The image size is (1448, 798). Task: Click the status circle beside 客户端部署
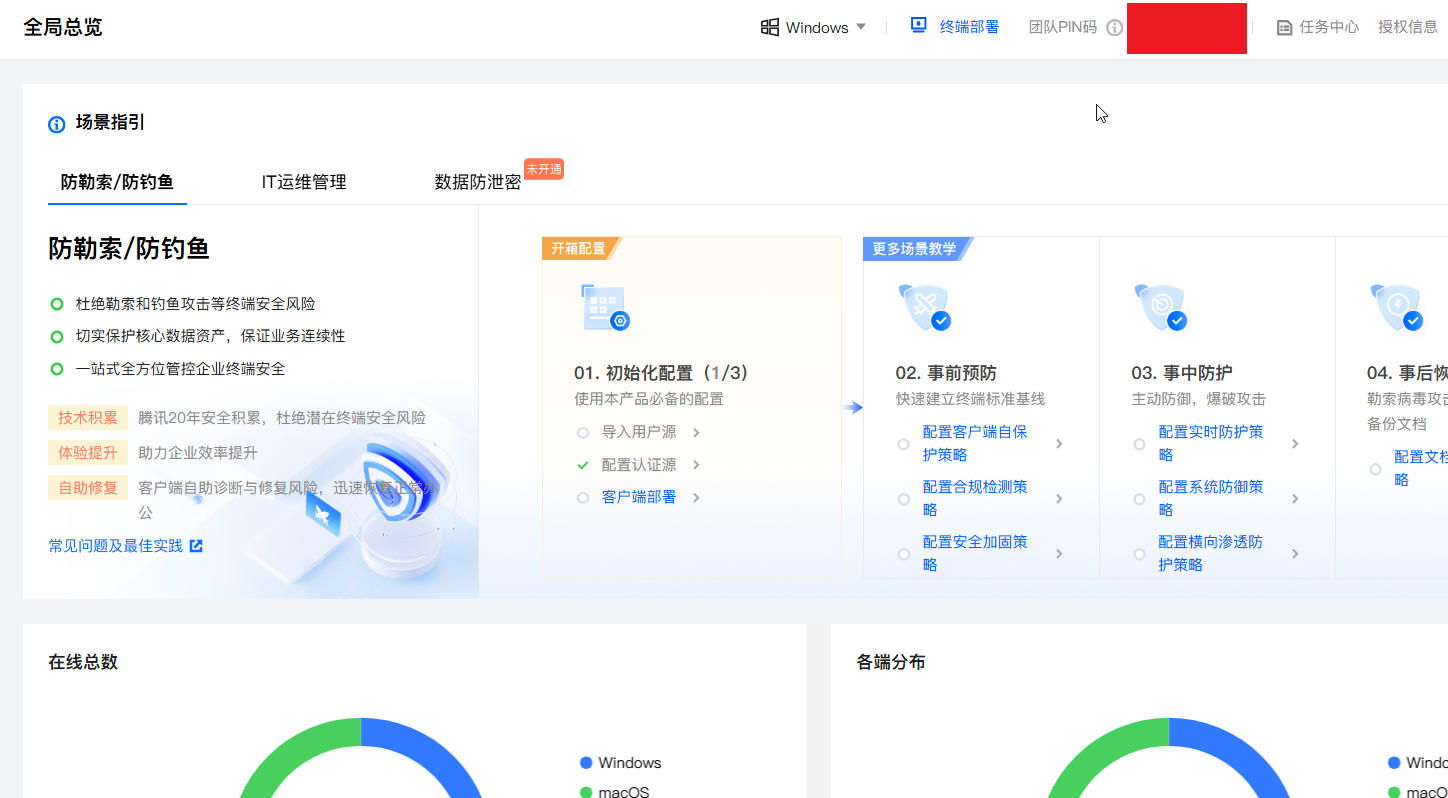pyautogui.click(x=583, y=498)
